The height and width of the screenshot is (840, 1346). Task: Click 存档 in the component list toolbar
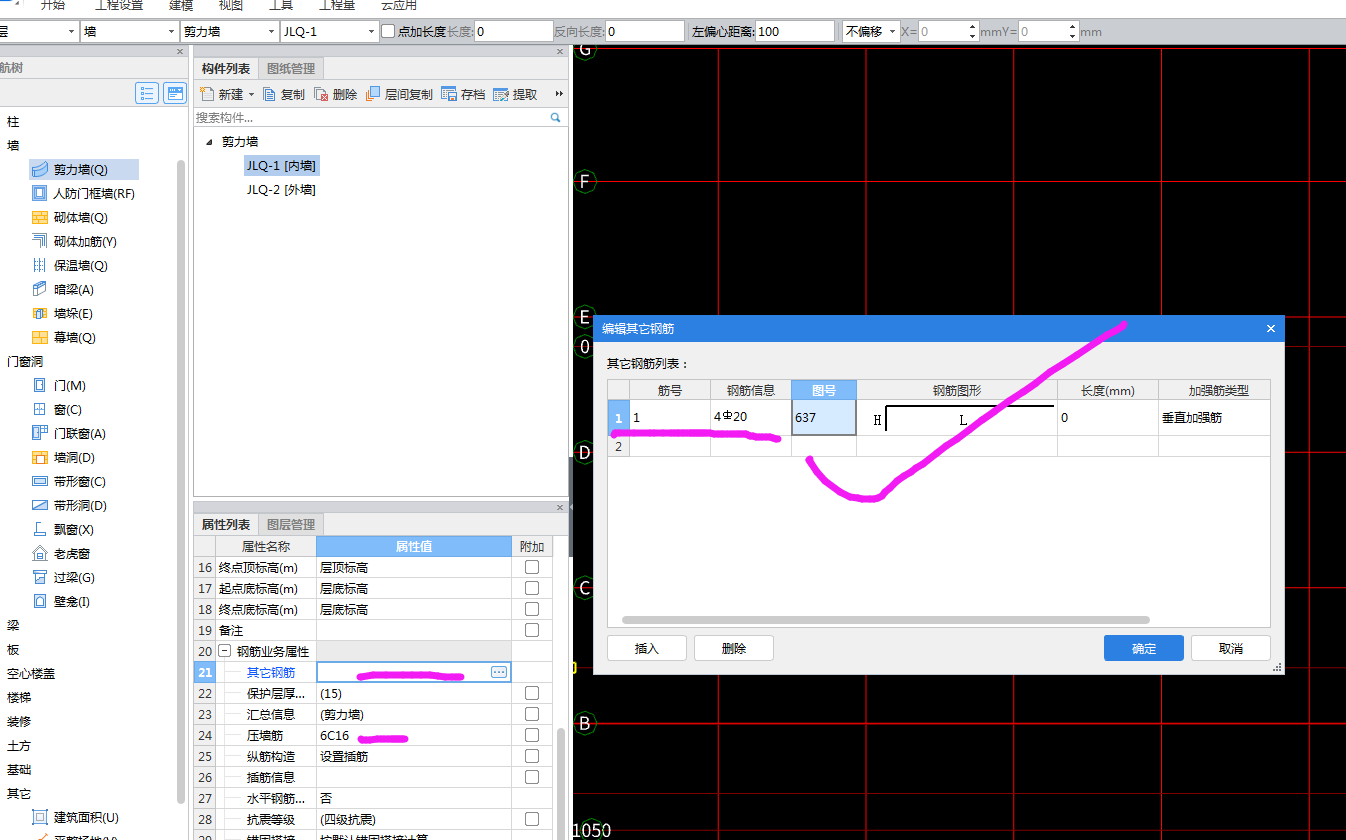tap(463, 94)
